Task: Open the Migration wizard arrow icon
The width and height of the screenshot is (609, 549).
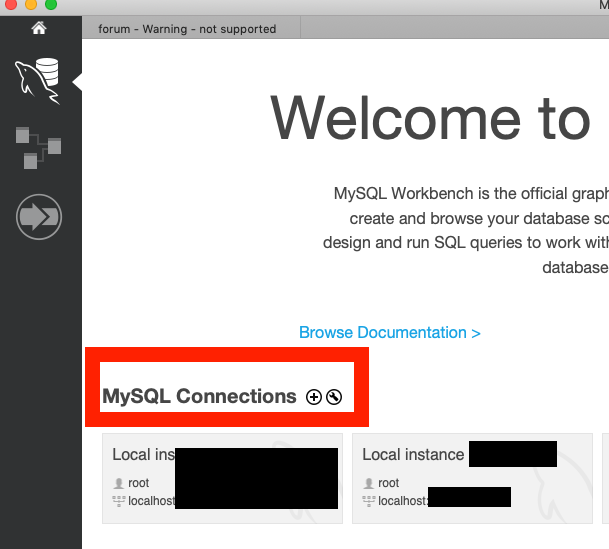Action: 39,217
